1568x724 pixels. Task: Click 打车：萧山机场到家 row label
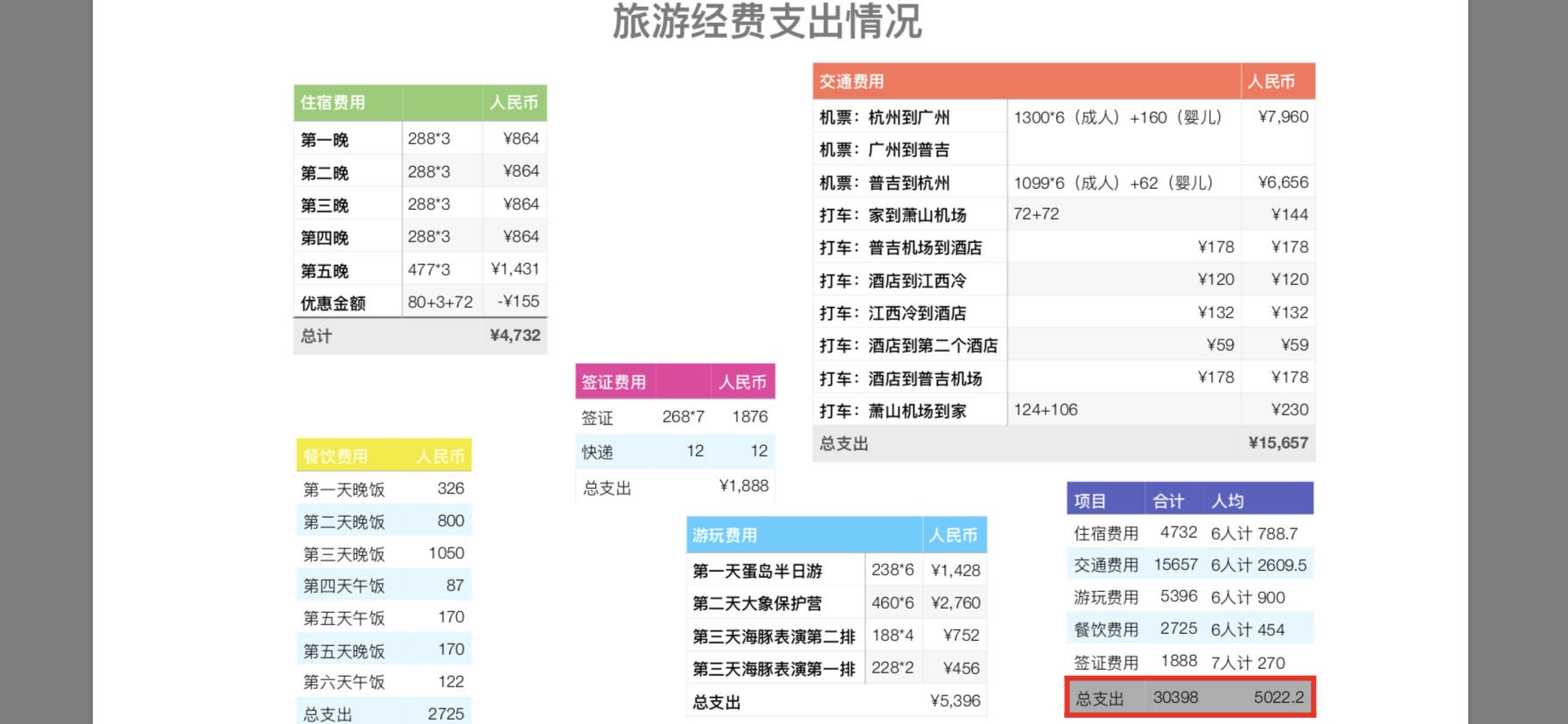[892, 411]
